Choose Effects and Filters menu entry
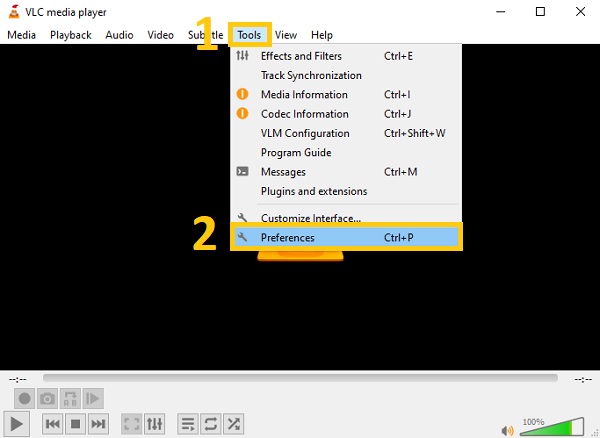 [x=346, y=56]
